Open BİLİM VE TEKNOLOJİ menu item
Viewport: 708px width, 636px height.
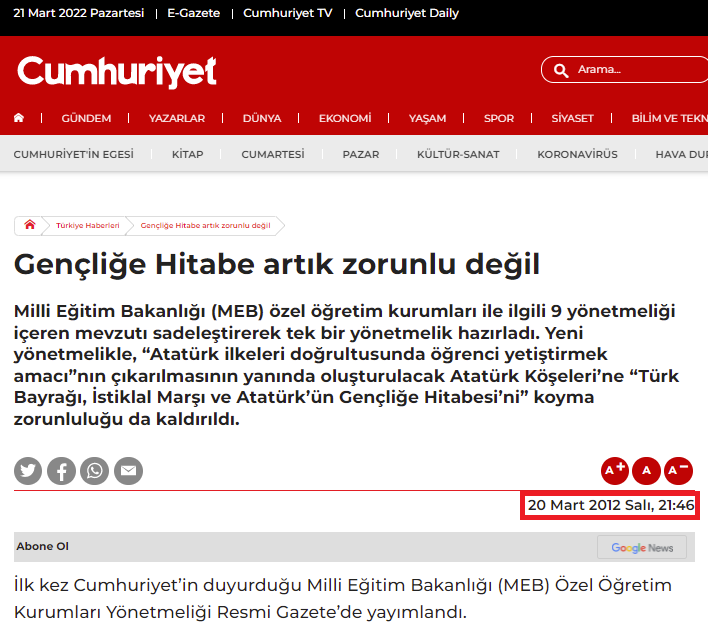[x=670, y=118]
